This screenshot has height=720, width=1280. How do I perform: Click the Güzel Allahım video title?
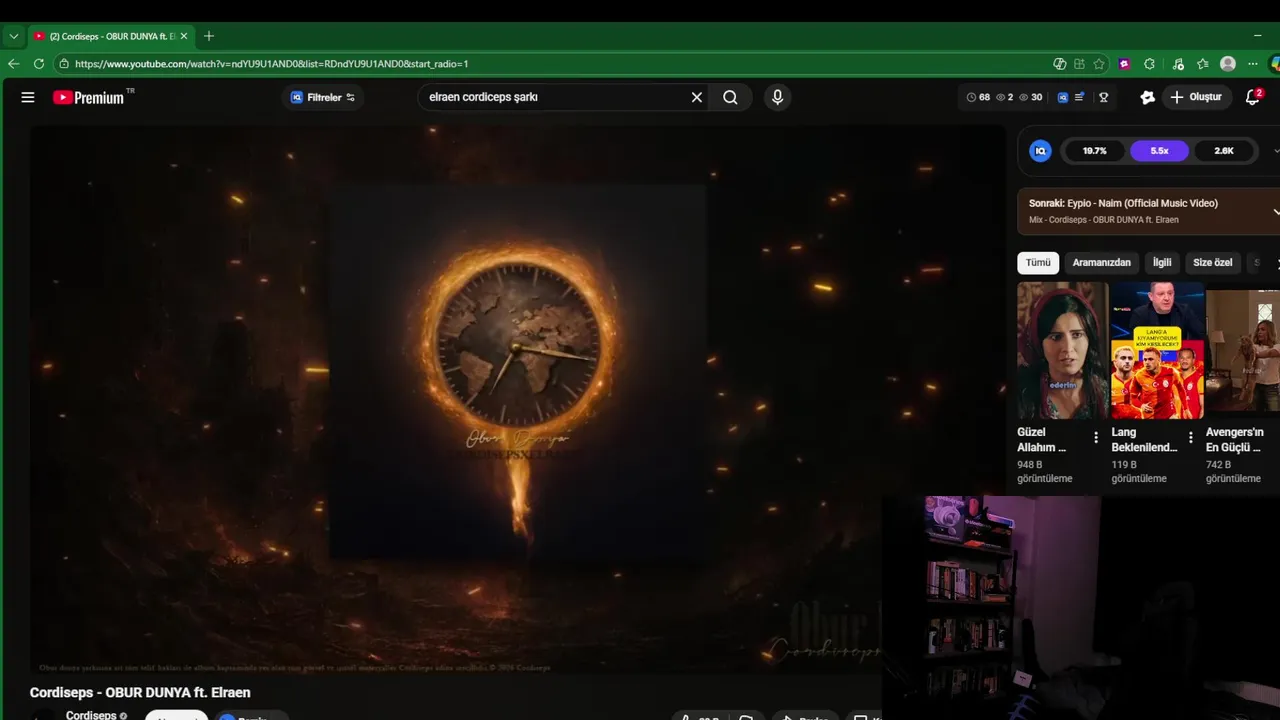pyautogui.click(x=1041, y=440)
